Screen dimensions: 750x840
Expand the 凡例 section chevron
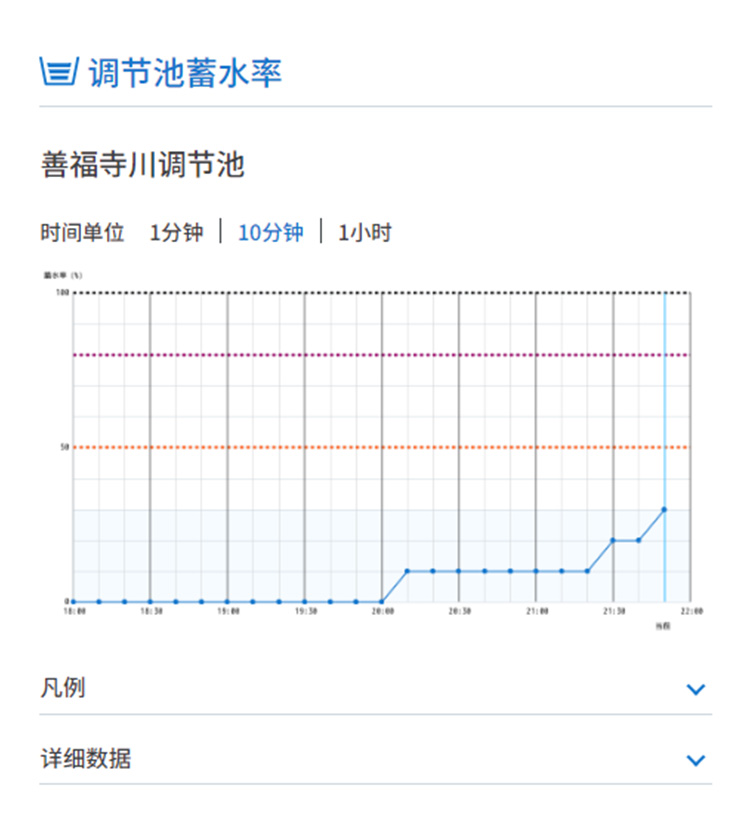[695, 689]
